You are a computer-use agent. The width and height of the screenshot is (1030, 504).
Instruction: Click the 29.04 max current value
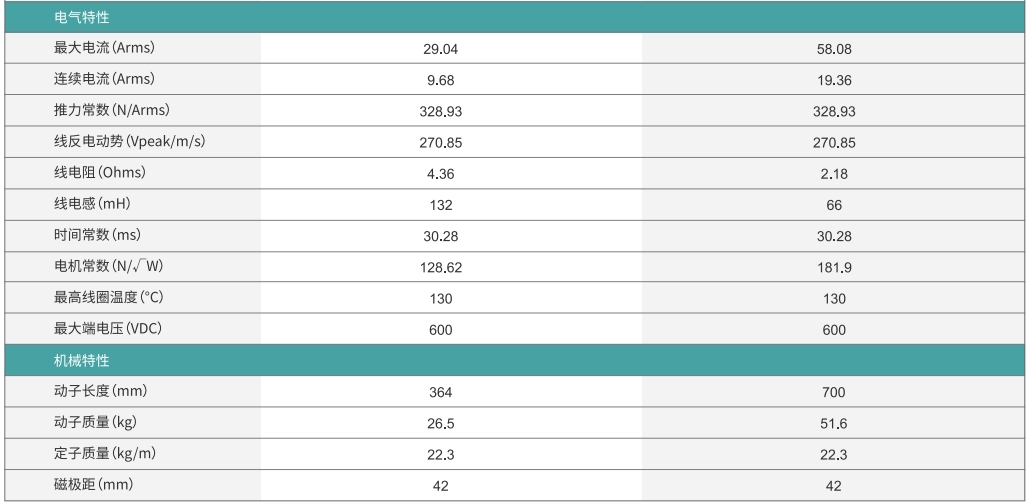(x=441, y=49)
